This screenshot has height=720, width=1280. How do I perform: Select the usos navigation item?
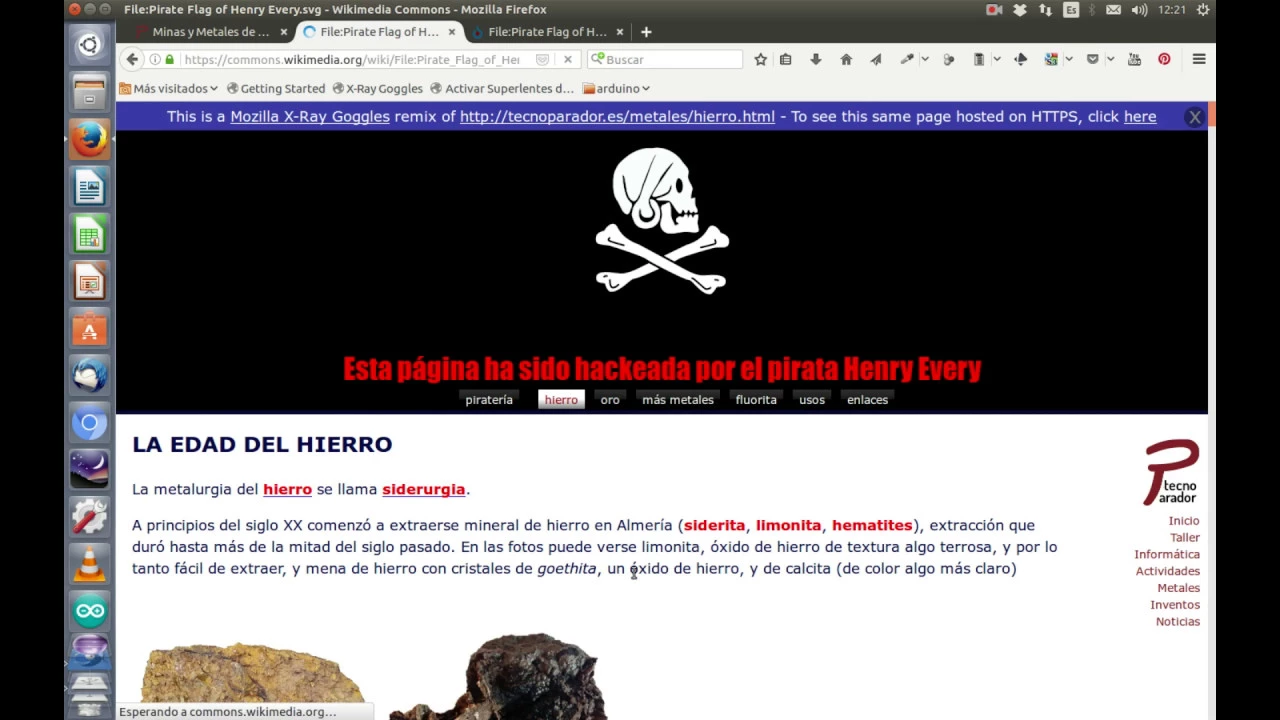point(812,399)
